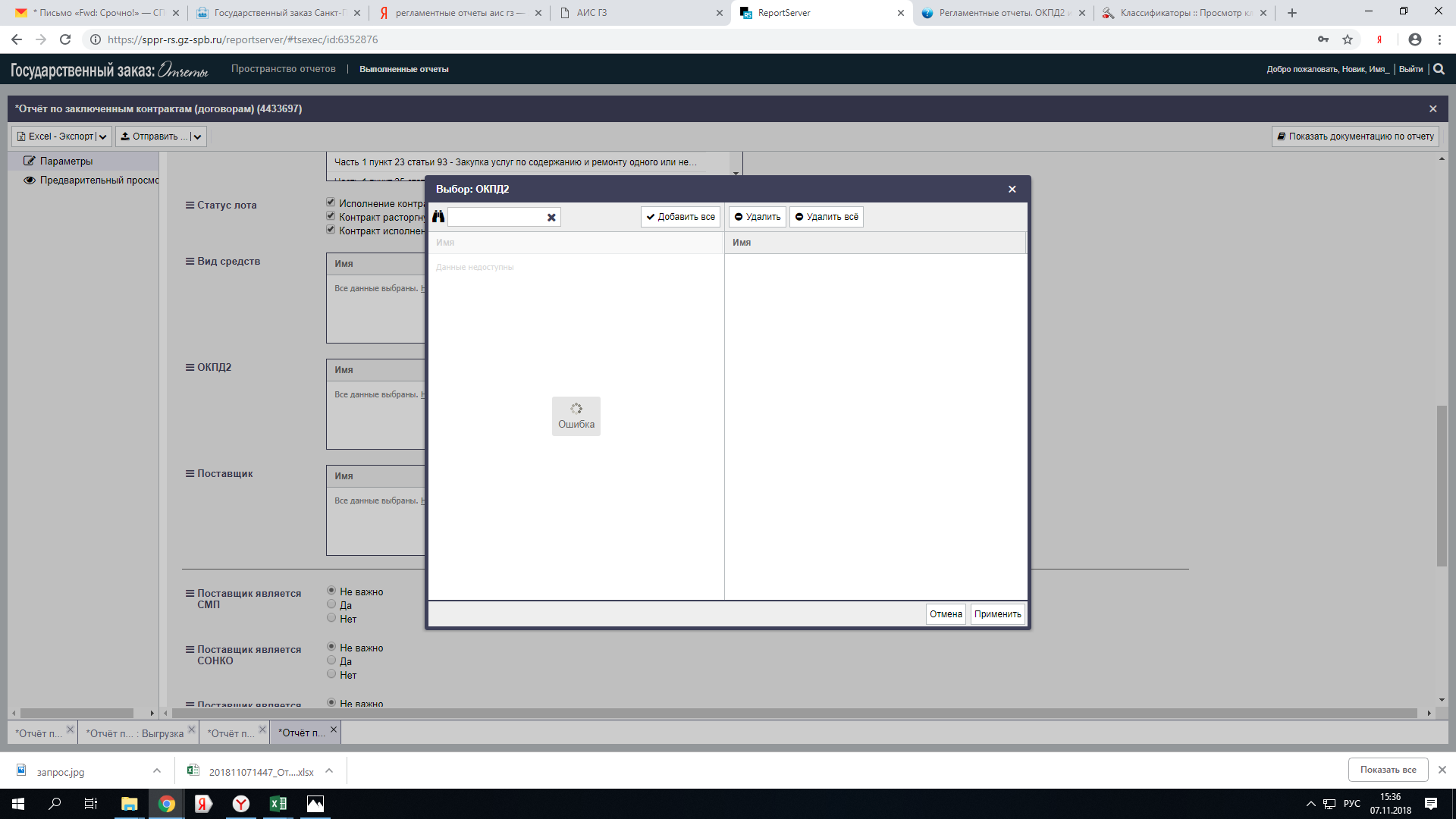Clear the search field with X icon
The height and width of the screenshot is (819, 1456).
(551, 218)
